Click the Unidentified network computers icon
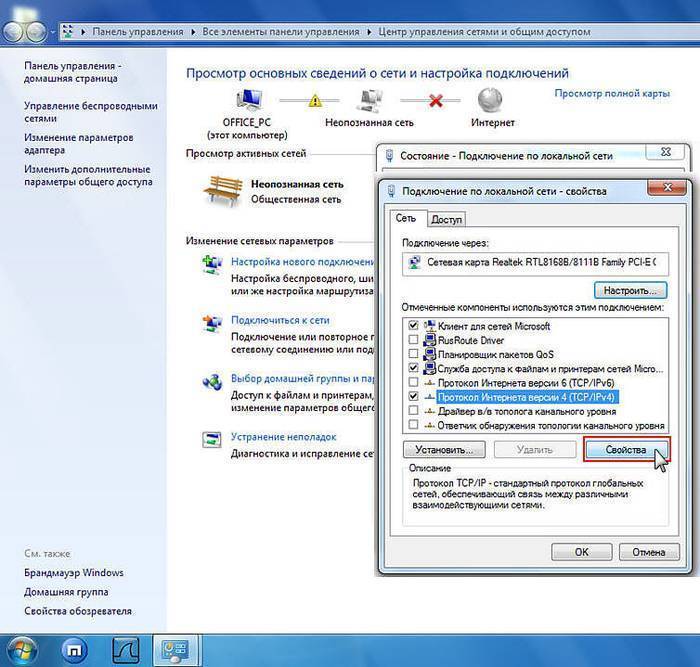Screen dimensions: 700x667 pyautogui.click(x=370, y=100)
